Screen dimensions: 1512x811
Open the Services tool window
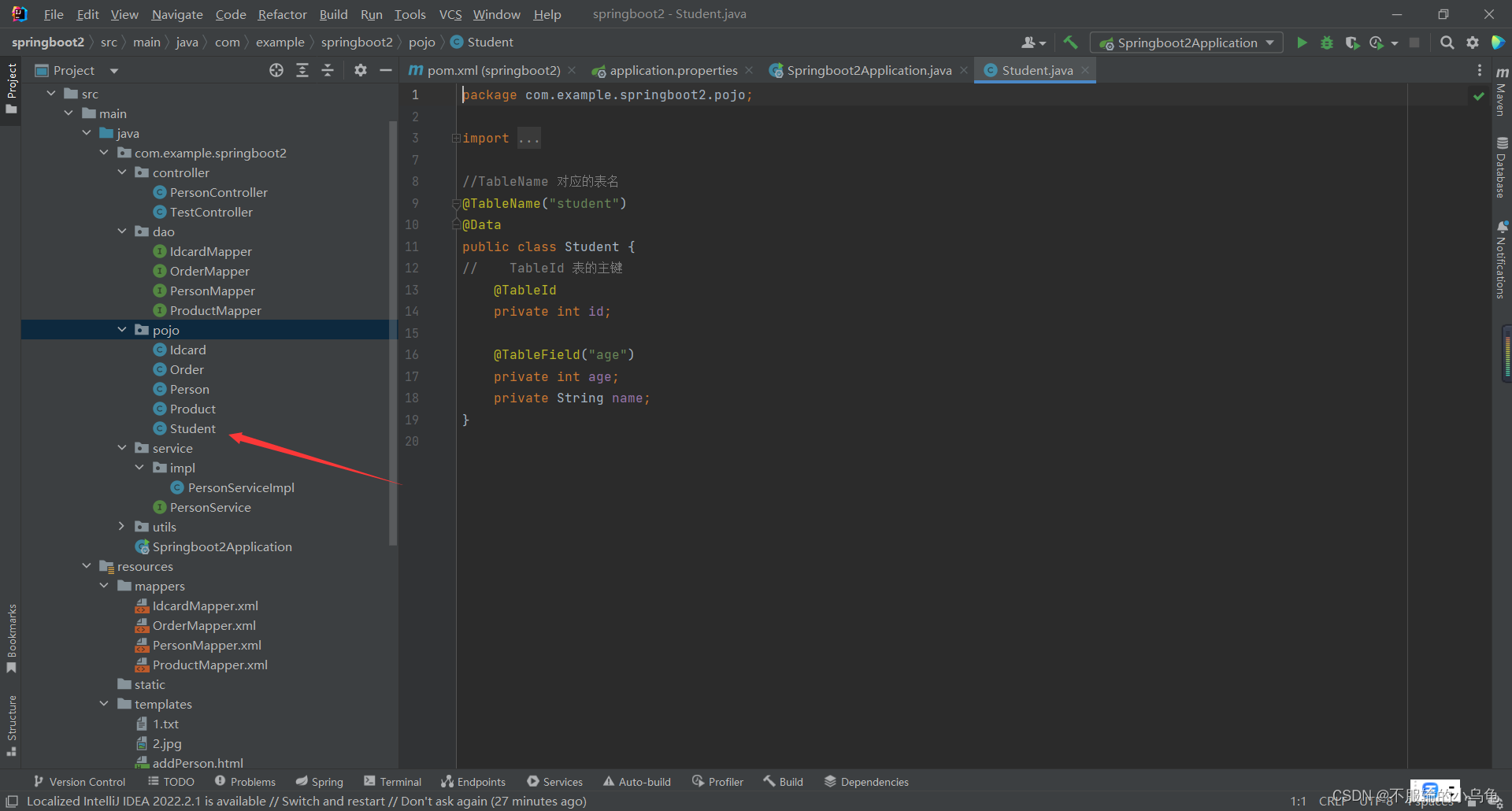coord(555,782)
